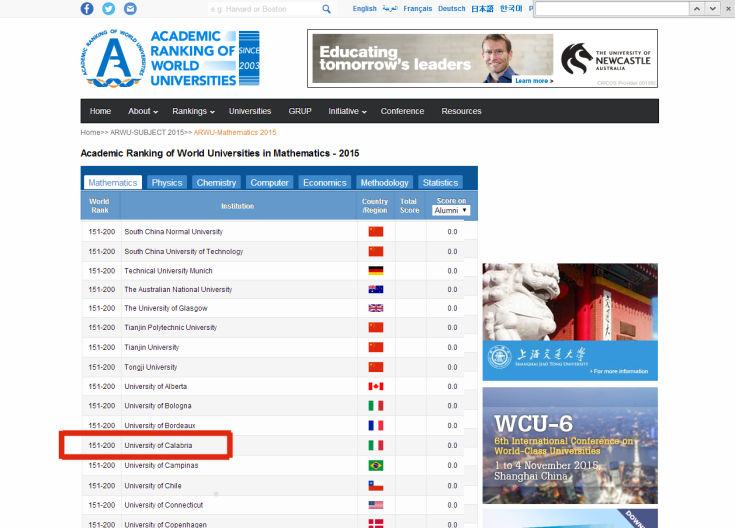Click the Italy flag for University of Calabria
Viewport: 735px width, 528px height.
click(x=376, y=445)
